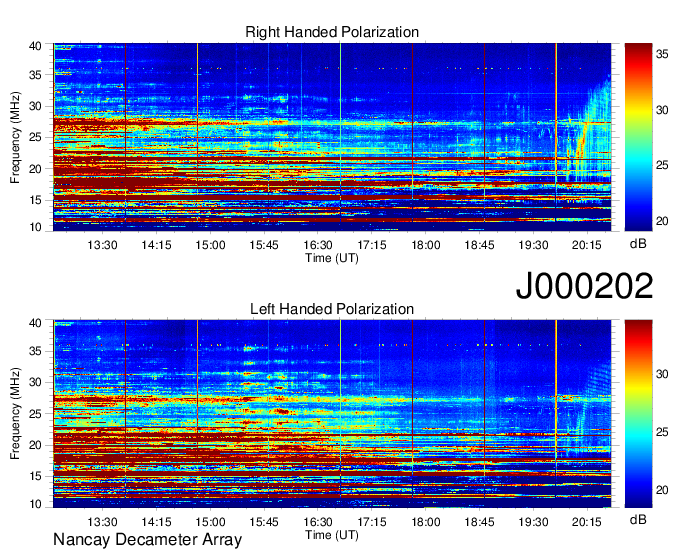This screenshot has width=680, height=552.
Task: Click the 19:30 time tick of Right Handed plot
Action: pyautogui.click(x=533, y=245)
